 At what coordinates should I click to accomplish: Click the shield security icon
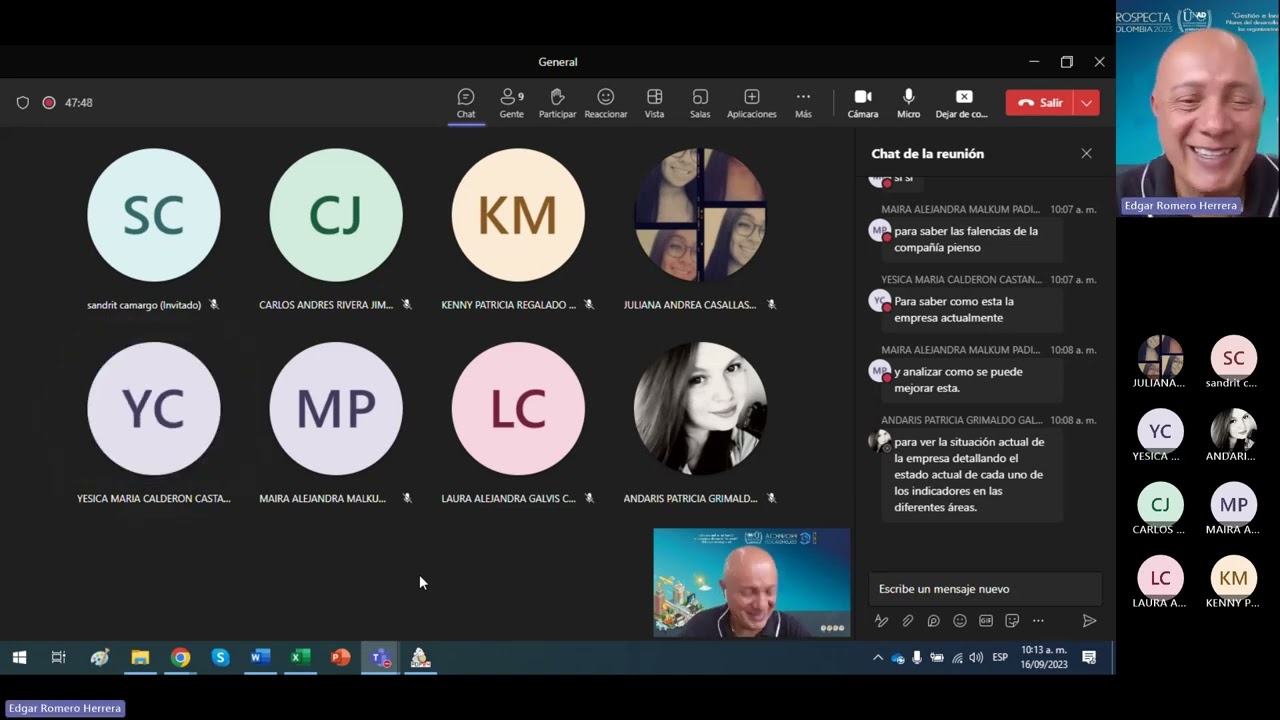(x=23, y=103)
